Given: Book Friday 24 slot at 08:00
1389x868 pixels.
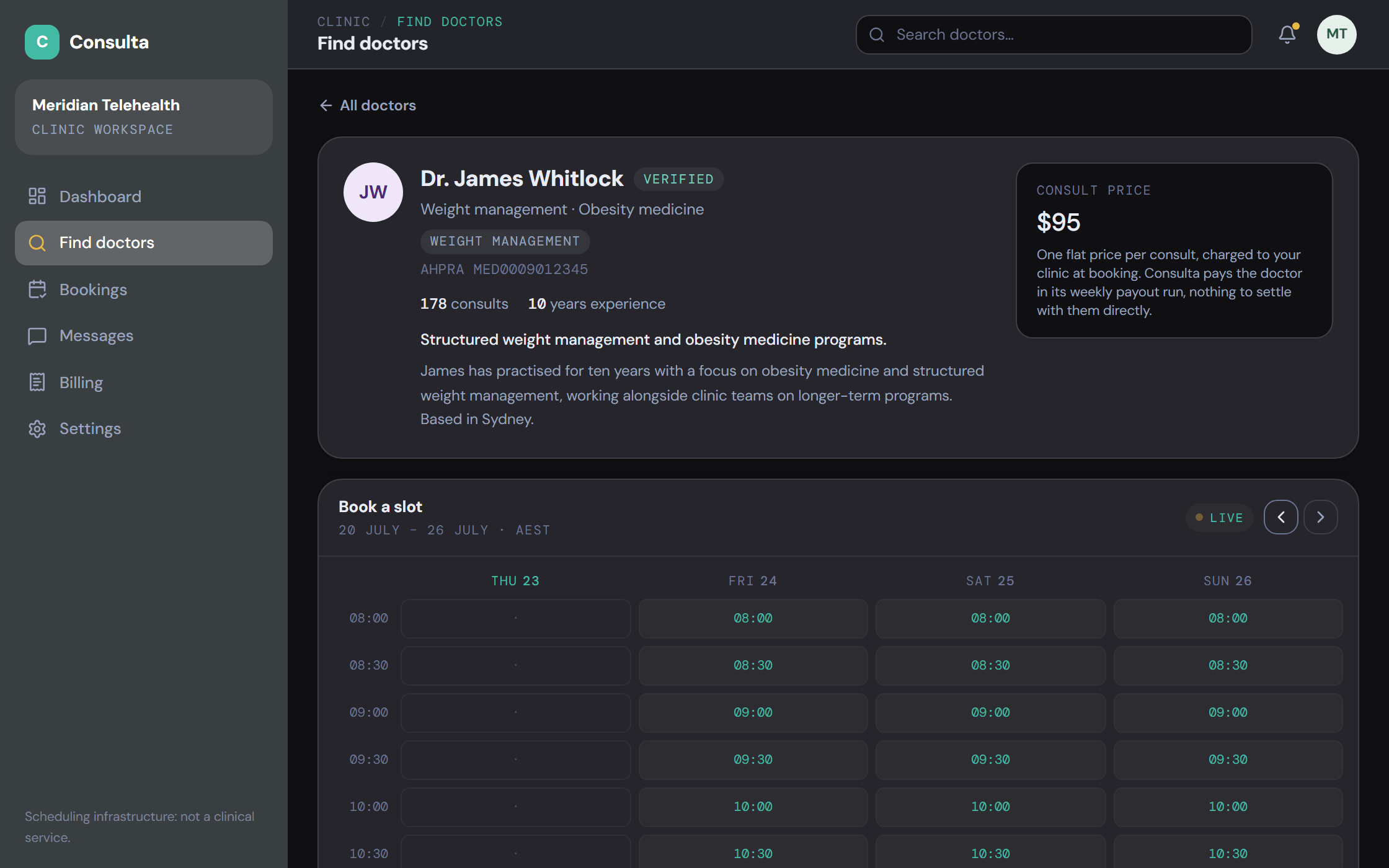Looking at the screenshot, I should 753,619.
